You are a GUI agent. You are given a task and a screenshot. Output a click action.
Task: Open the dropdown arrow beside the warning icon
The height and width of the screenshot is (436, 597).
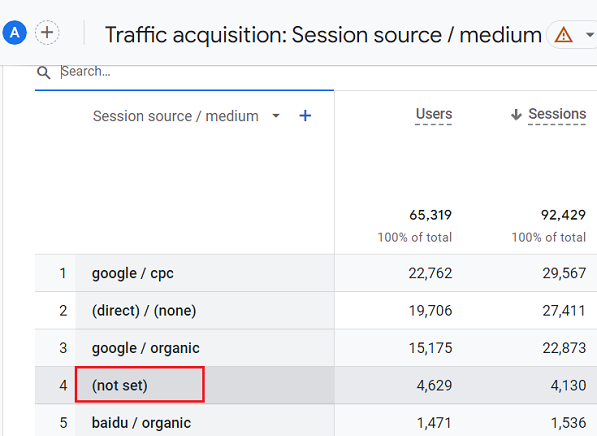(x=590, y=35)
